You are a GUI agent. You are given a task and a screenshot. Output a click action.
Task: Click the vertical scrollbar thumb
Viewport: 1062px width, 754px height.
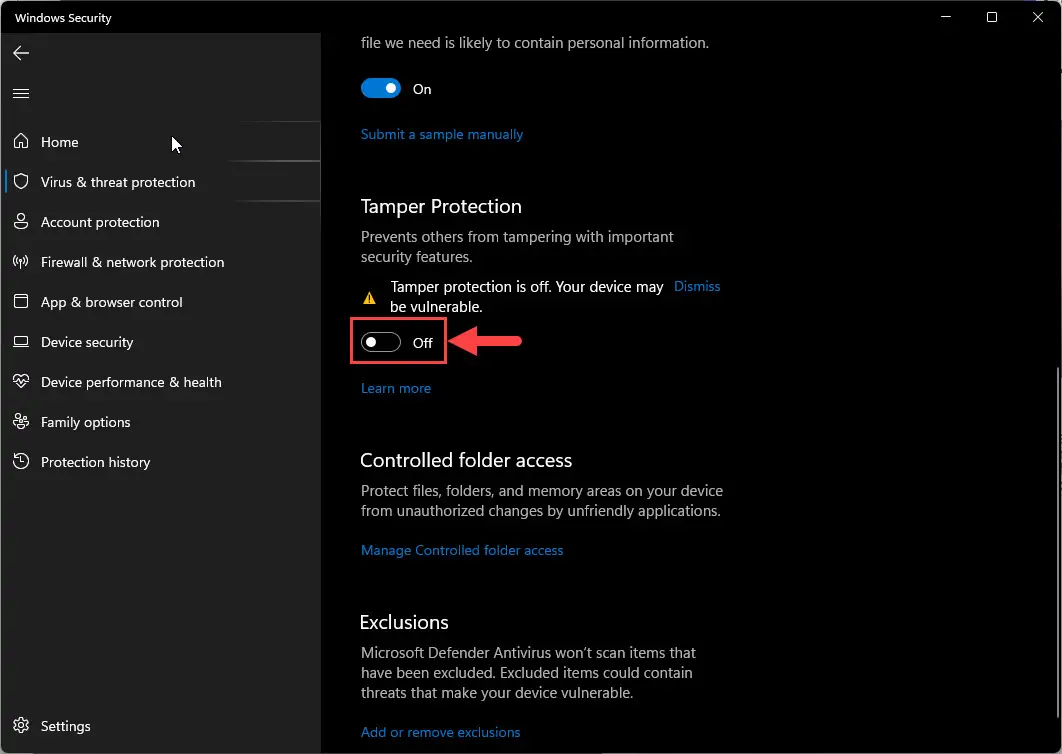tap(1058, 542)
